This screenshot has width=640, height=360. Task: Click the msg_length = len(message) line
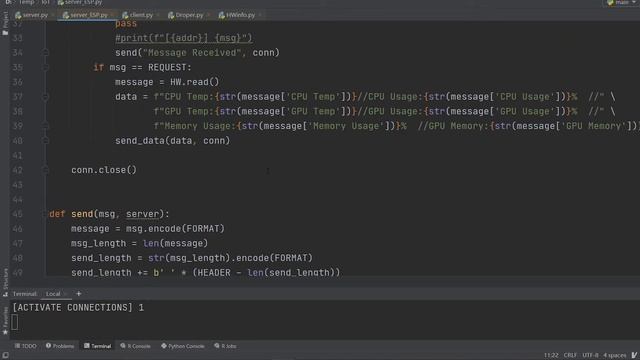(x=139, y=244)
